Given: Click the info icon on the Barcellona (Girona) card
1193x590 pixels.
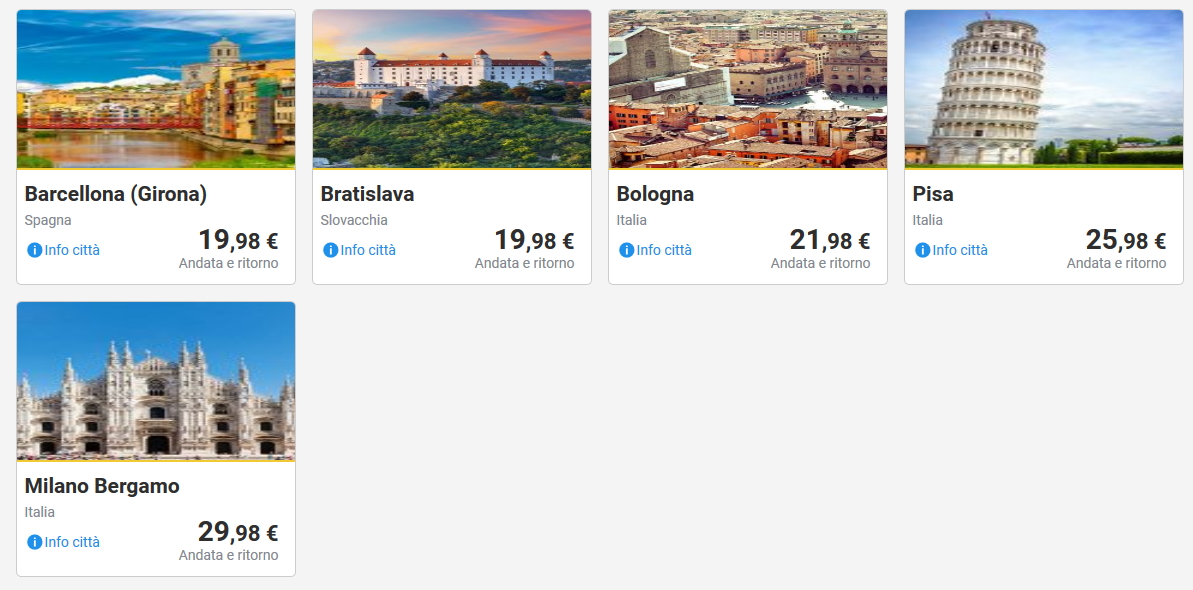Looking at the screenshot, I should (34, 250).
